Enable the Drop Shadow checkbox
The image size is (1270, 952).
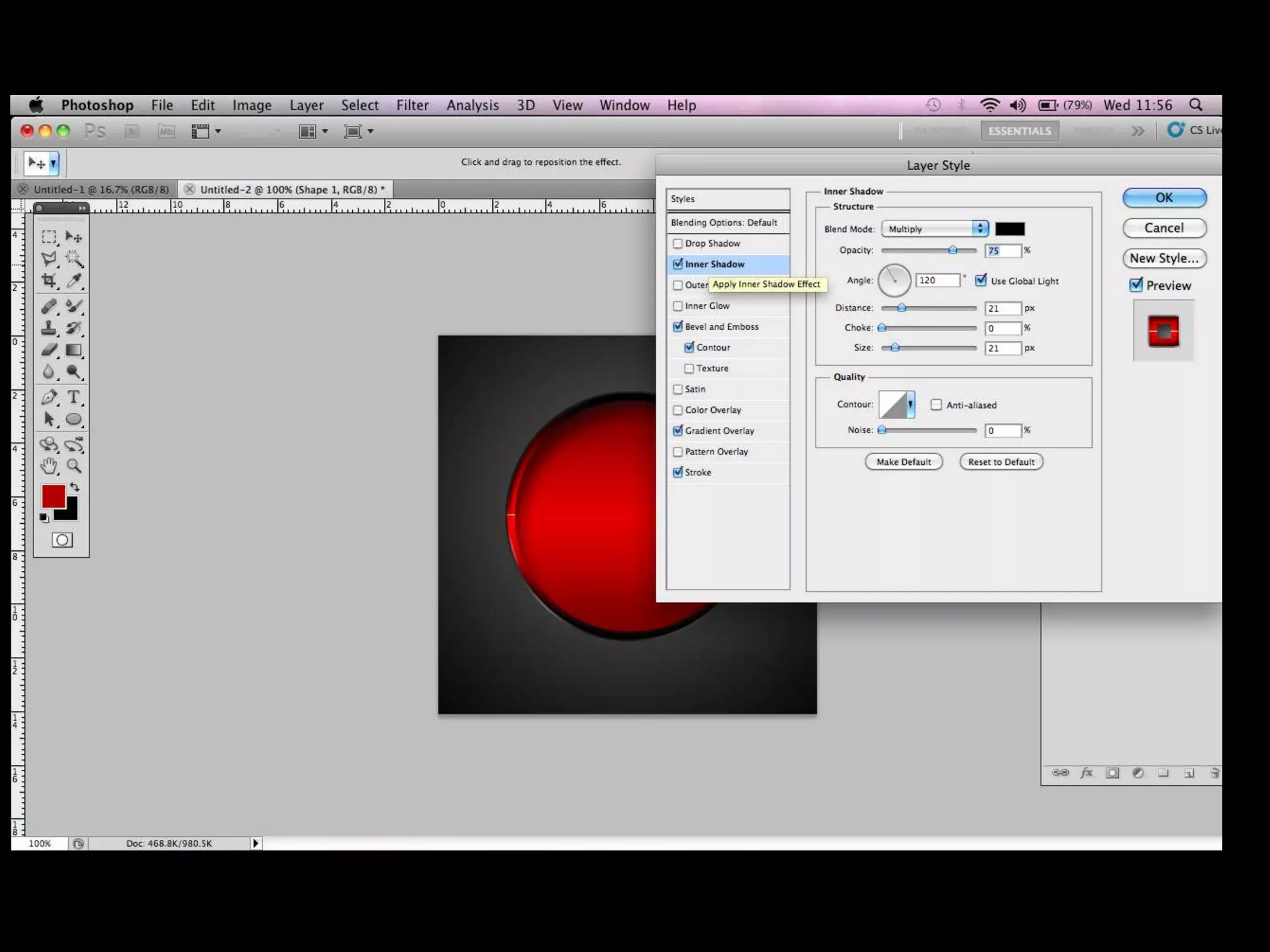[678, 244]
